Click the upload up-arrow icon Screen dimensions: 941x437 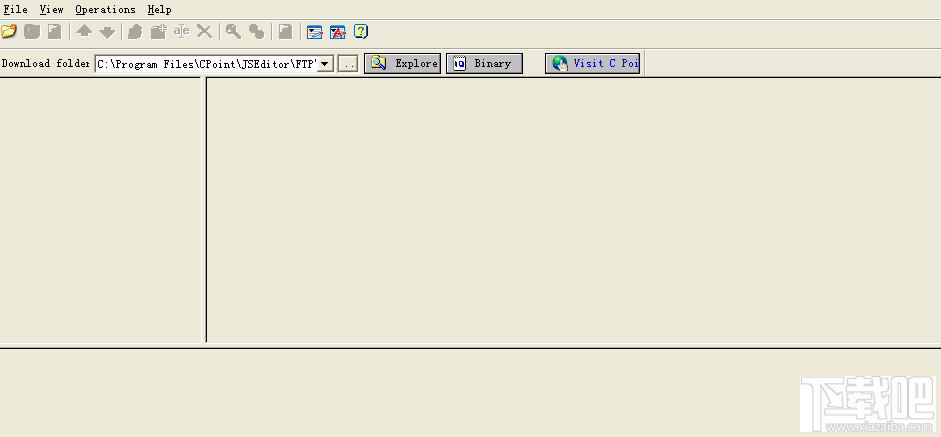tap(84, 31)
